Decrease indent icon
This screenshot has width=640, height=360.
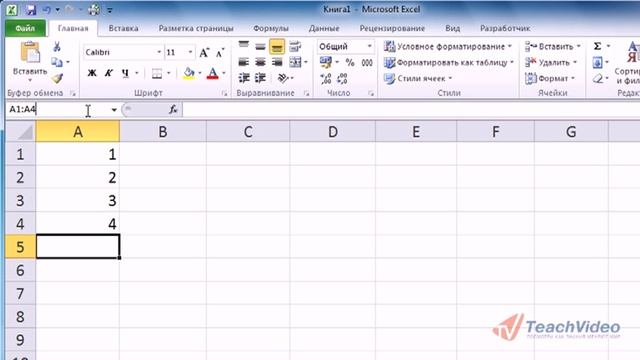pos(244,78)
